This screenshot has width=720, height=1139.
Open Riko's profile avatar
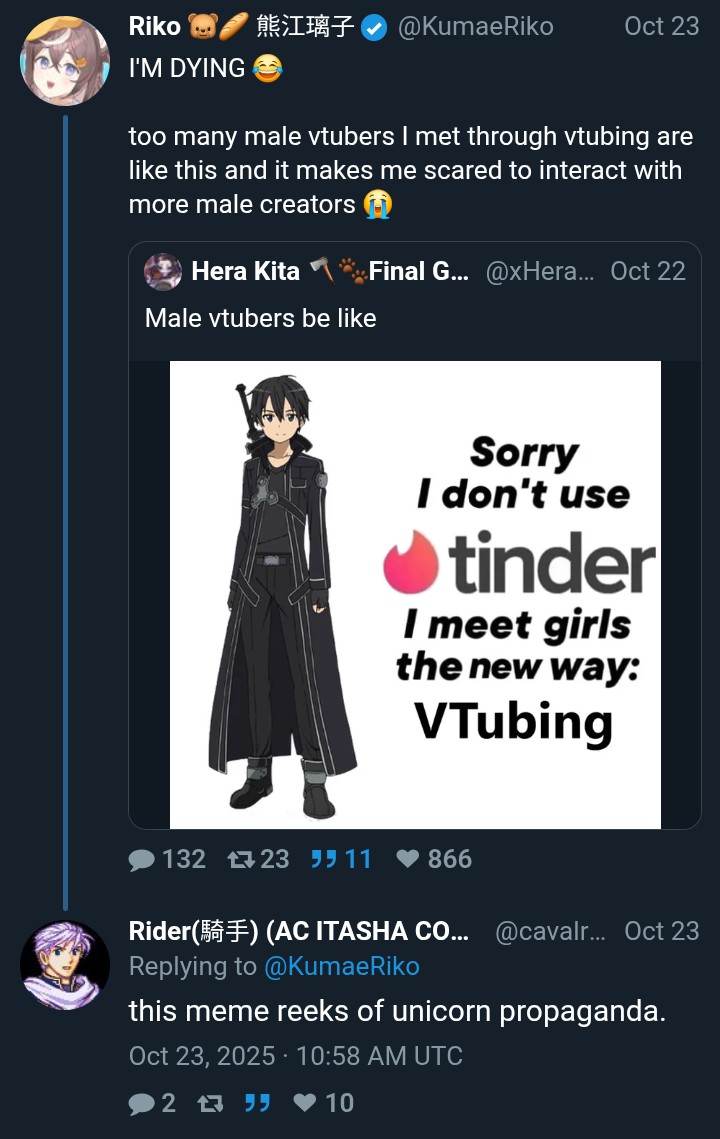[65, 61]
